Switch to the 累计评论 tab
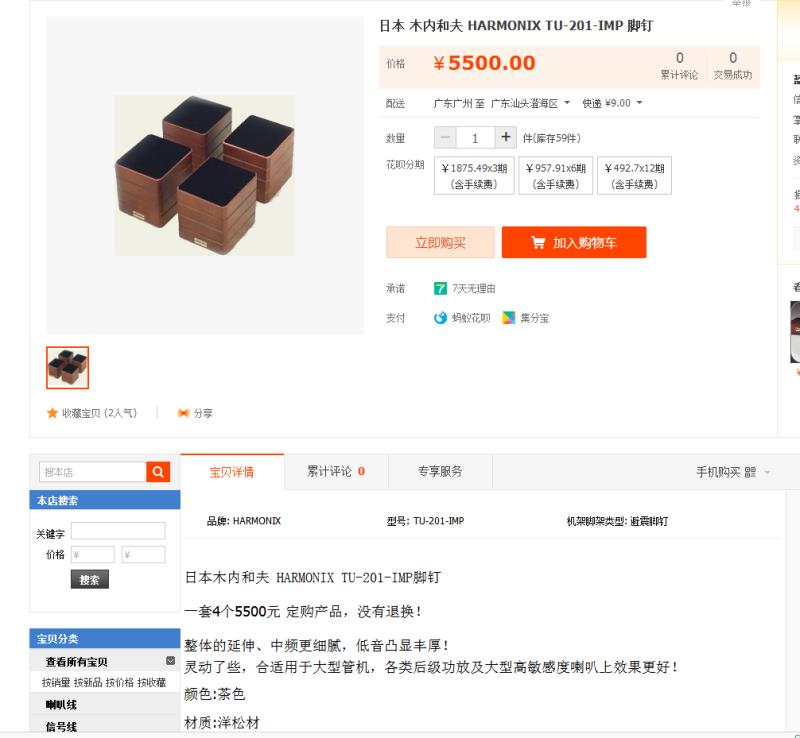Image resolution: width=800 pixels, height=738 pixels. [336, 472]
